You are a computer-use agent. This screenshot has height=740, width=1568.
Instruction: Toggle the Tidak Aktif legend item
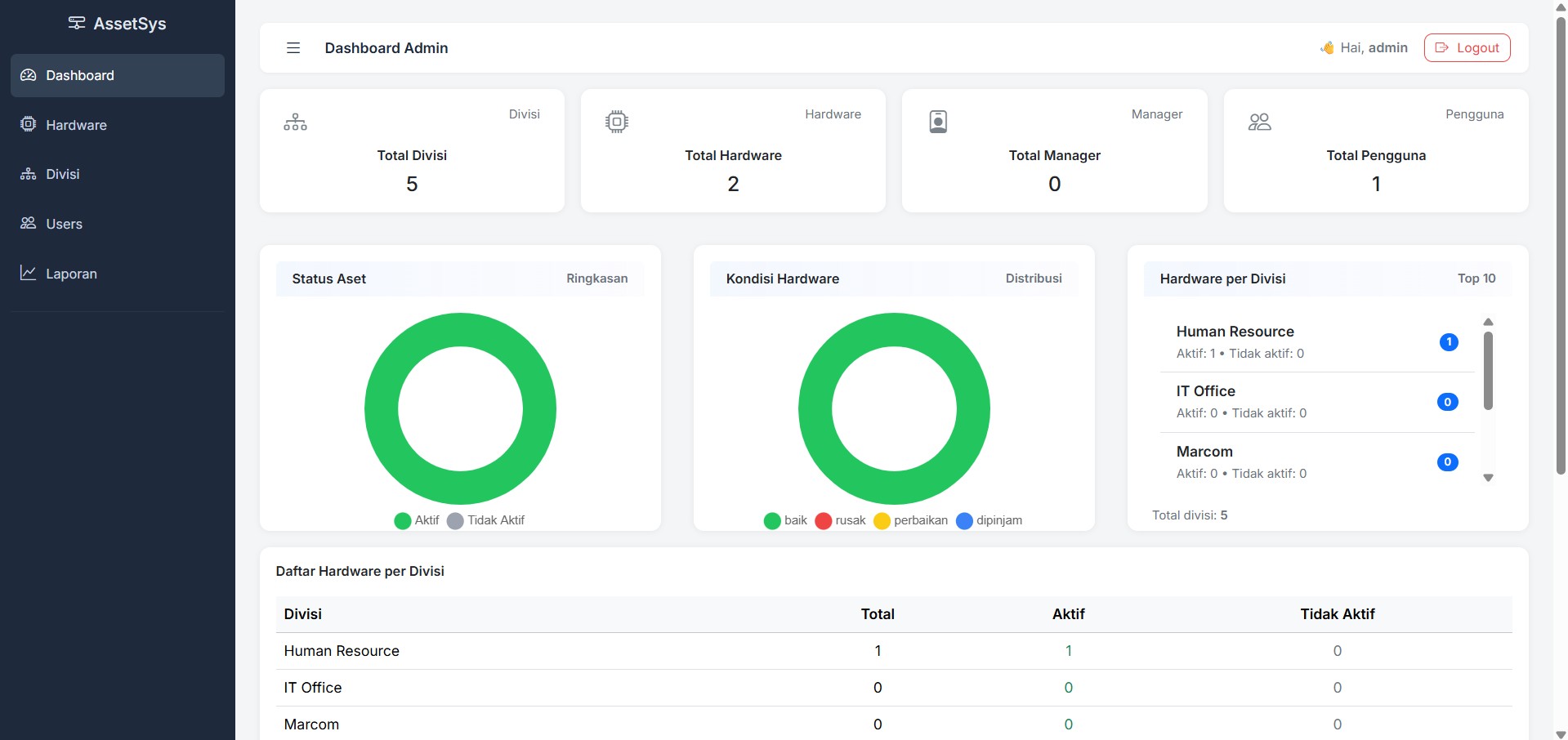point(486,520)
